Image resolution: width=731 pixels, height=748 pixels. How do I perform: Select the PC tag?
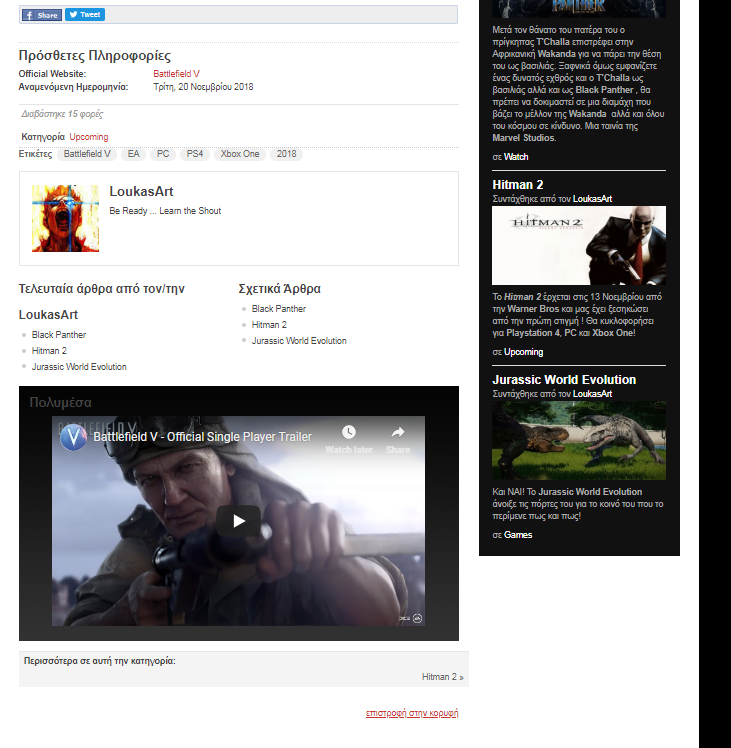pos(163,154)
